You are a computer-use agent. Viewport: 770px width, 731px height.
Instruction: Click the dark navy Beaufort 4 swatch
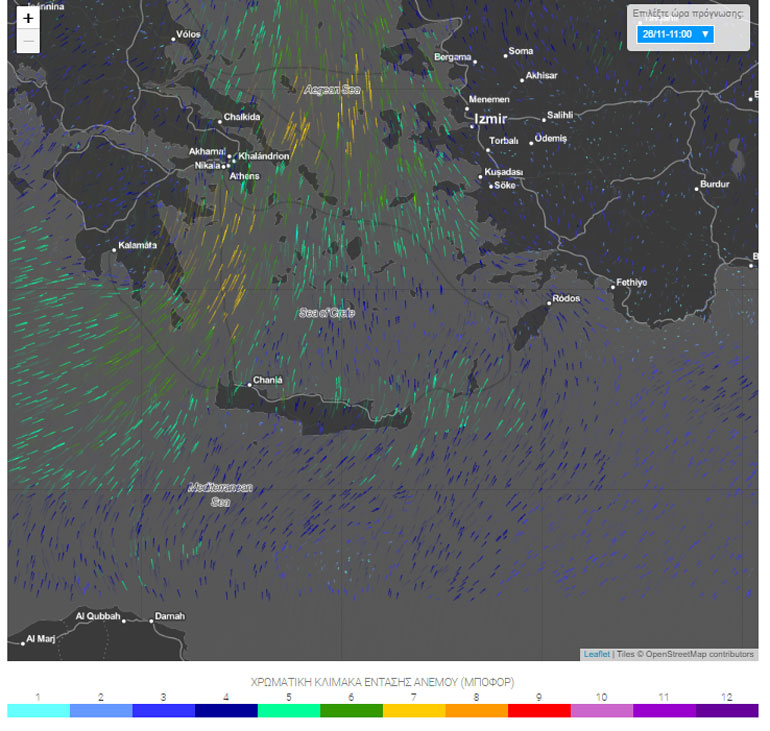tap(226, 710)
